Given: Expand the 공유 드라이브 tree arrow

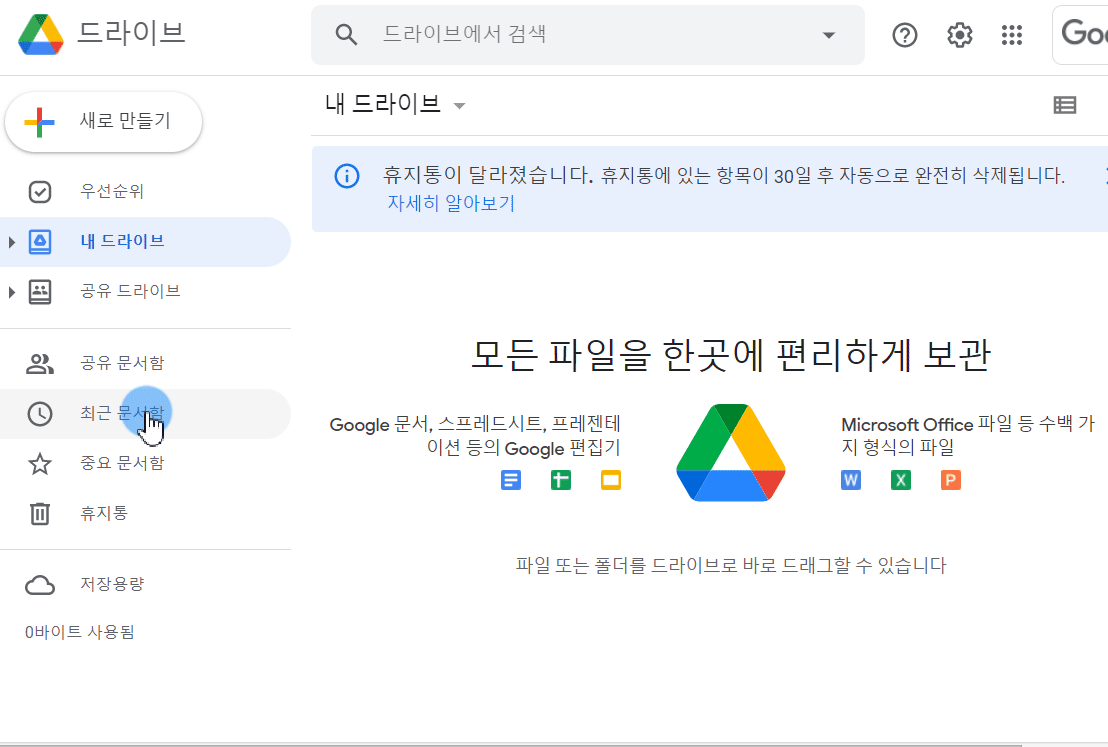Looking at the screenshot, I should tap(11, 291).
